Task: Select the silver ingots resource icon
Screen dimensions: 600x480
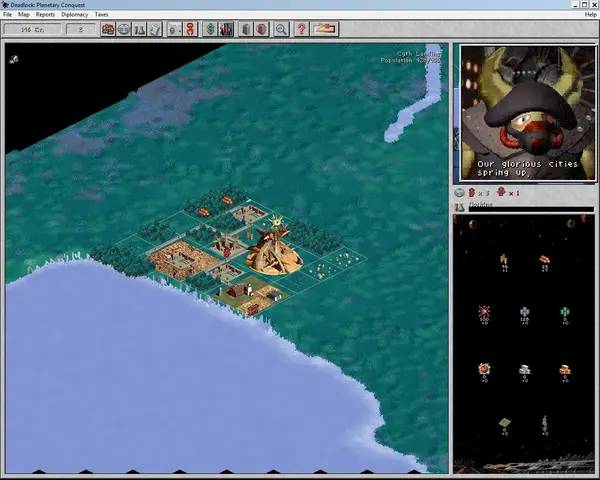Action: tap(525, 369)
